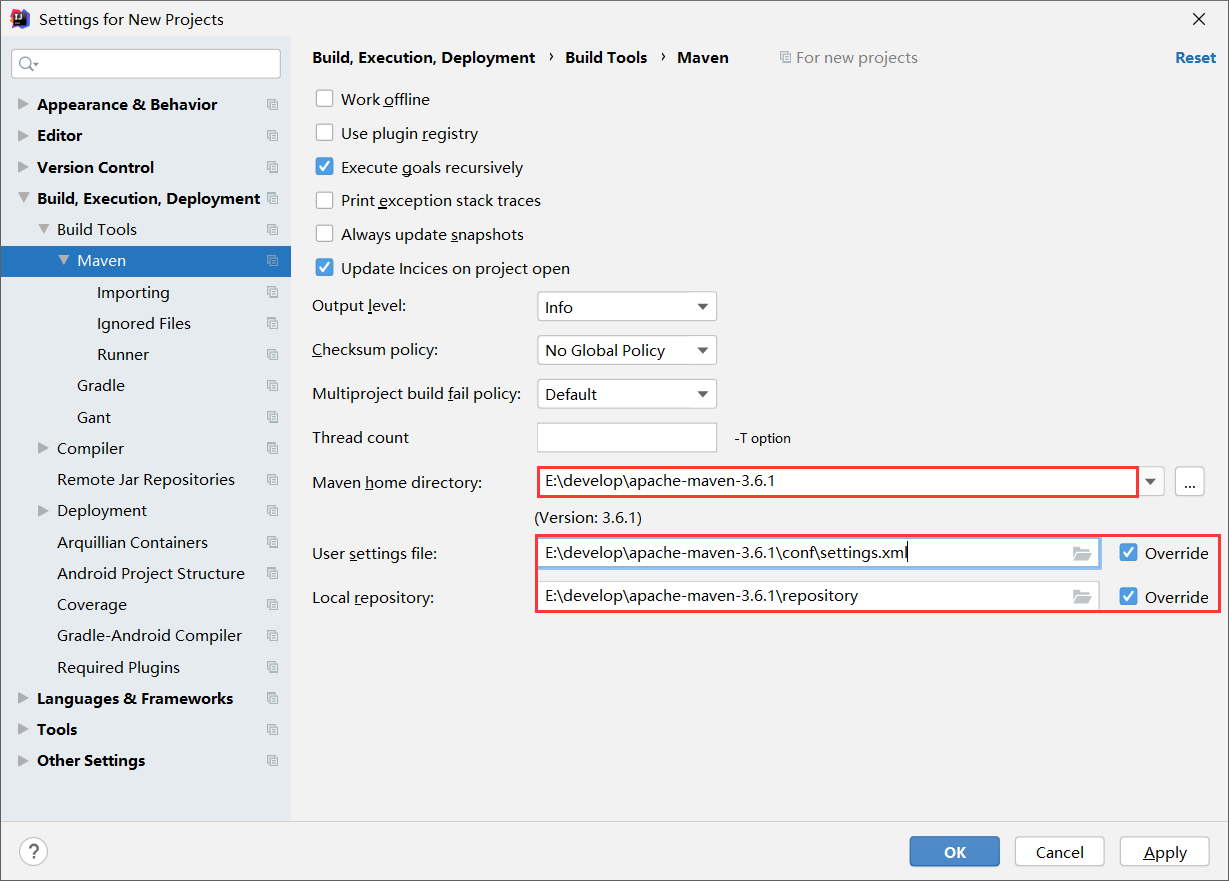Screen dimensions: 1229x881
Task: Click the copy icon beside Deployment
Action: pyautogui.click(x=272, y=511)
